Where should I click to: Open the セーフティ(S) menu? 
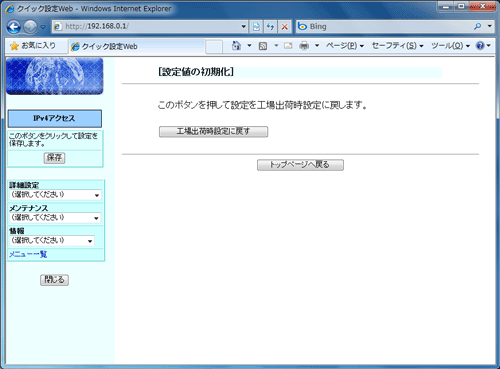pyautogui.click(x=397, y=46)
